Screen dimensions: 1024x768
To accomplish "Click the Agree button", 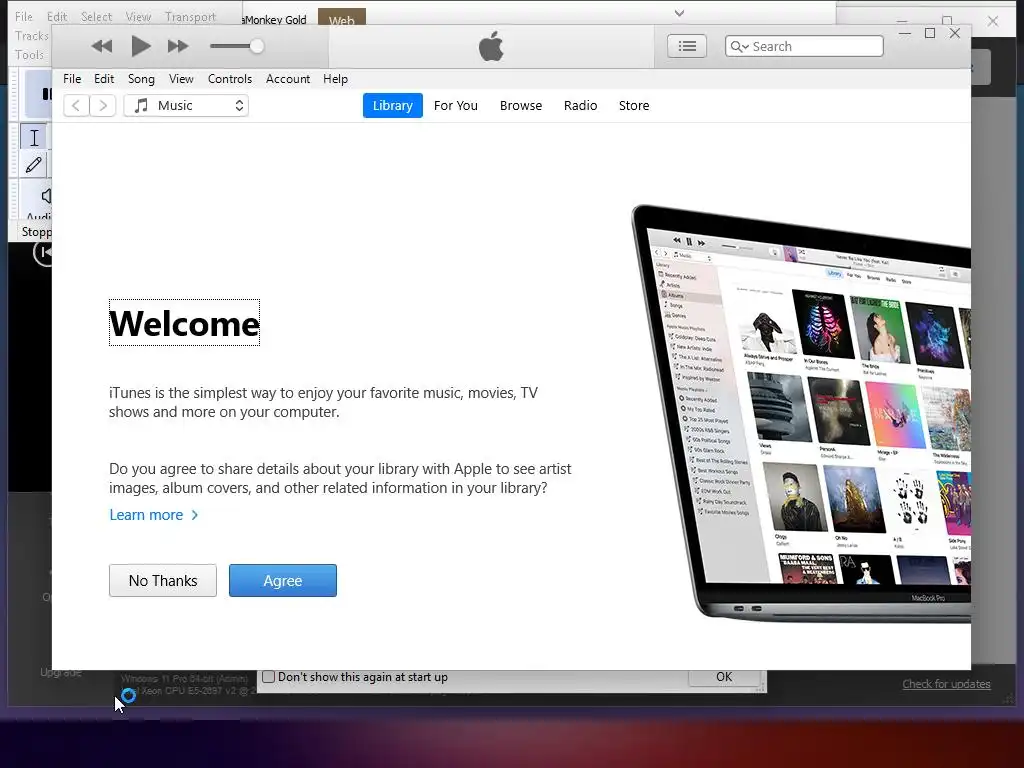I will [x=283, y=581].
